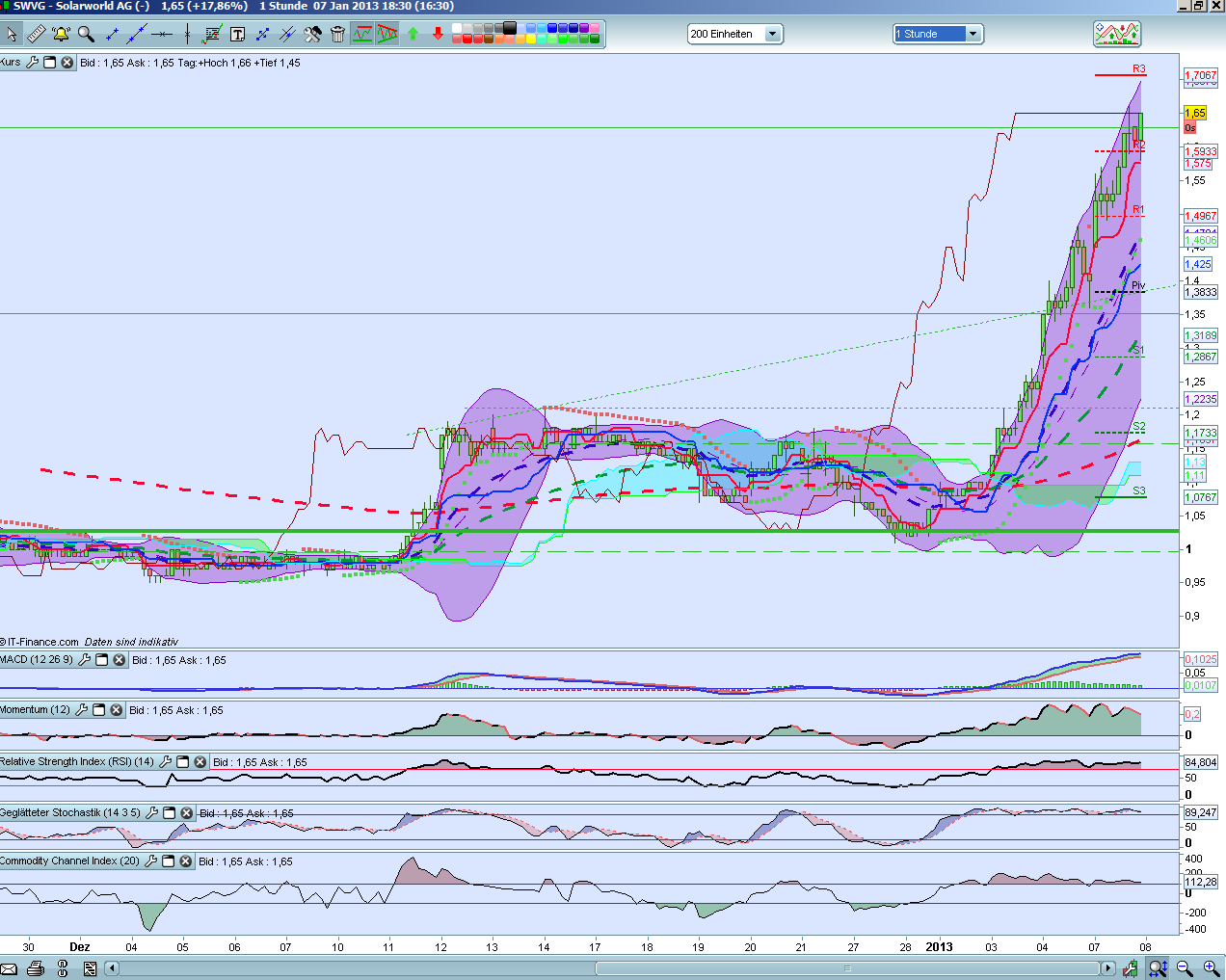
Task: Toggle Kurs panel window view
Action: pyautogui.click(x=50, y=63)
